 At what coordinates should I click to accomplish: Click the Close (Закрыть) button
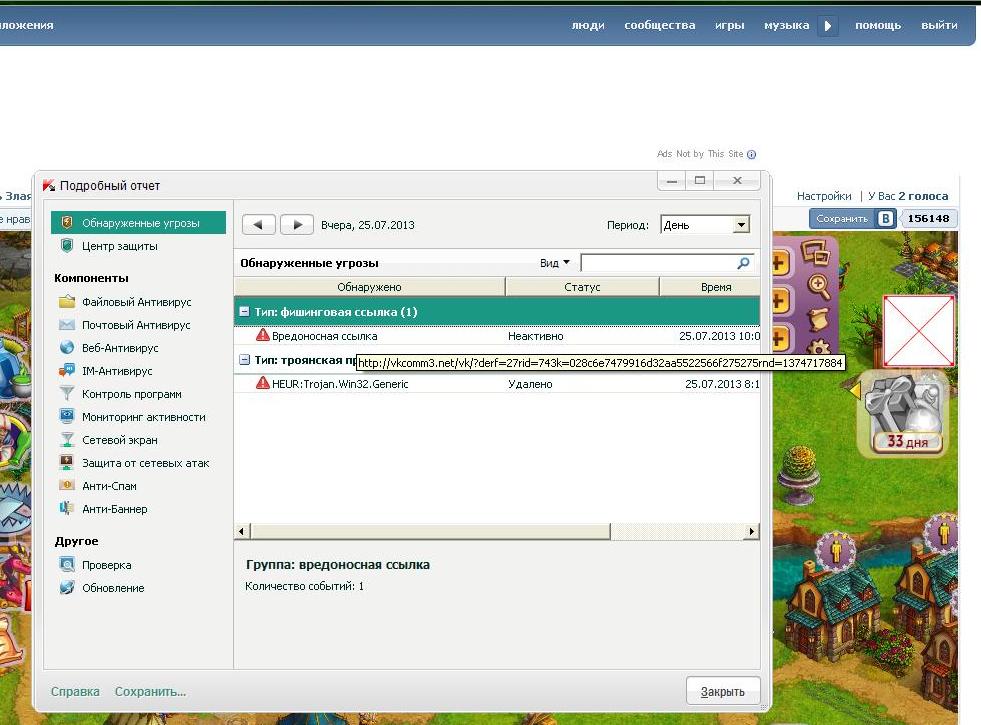click(x=723, y=691)
